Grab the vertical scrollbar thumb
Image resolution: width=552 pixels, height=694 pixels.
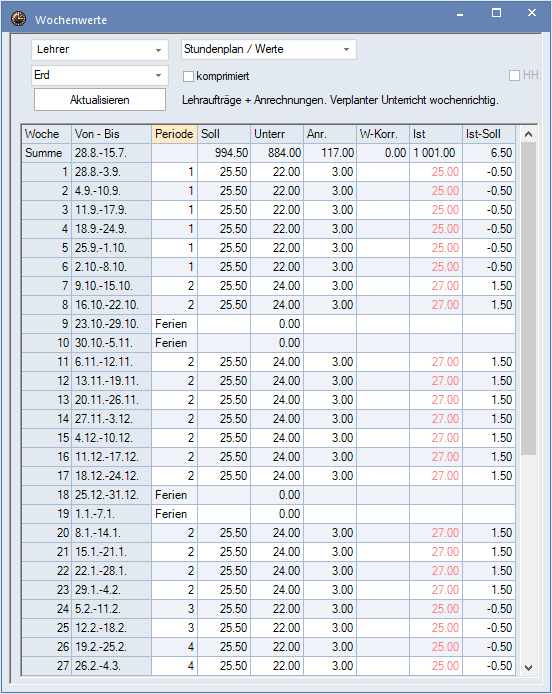[529, 299]
